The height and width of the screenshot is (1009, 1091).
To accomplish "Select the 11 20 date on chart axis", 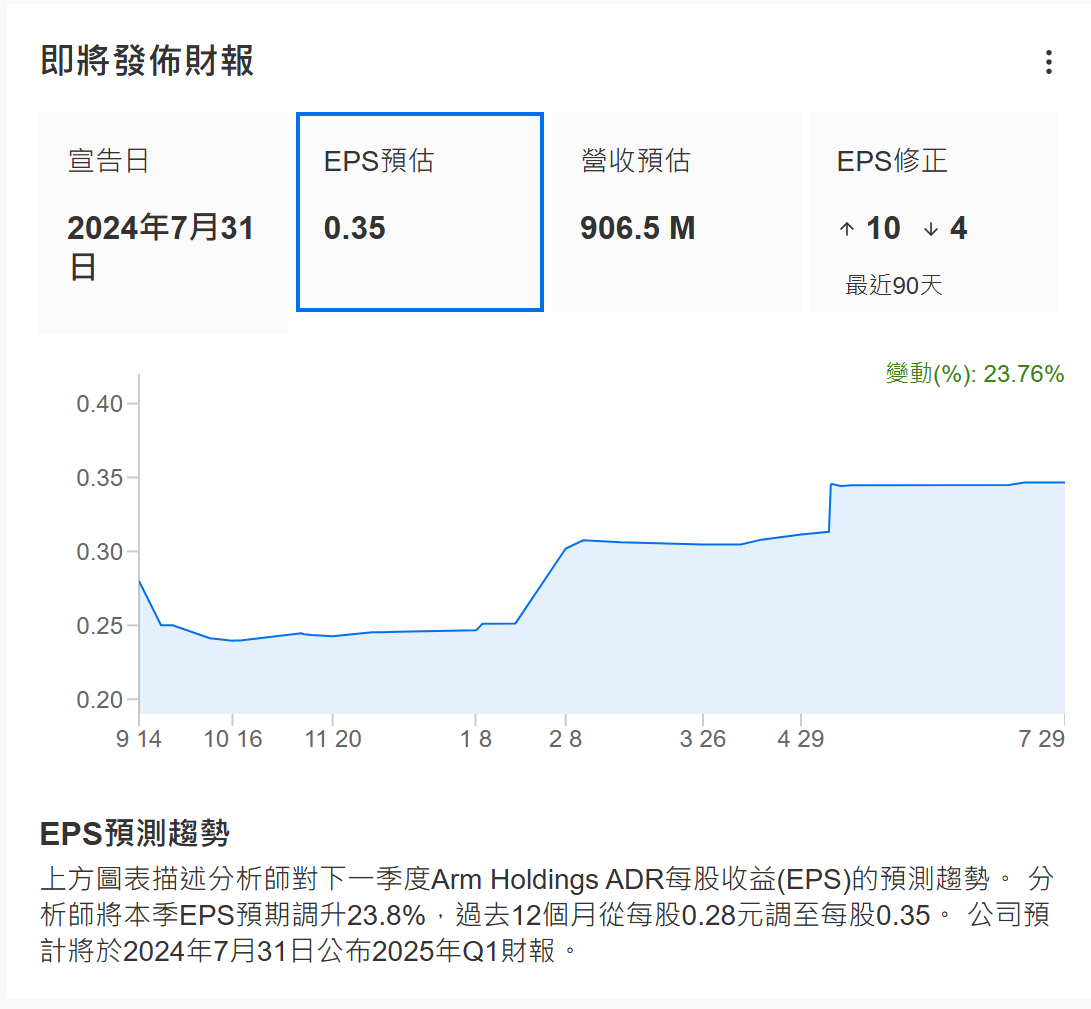I will coord(331,738).
